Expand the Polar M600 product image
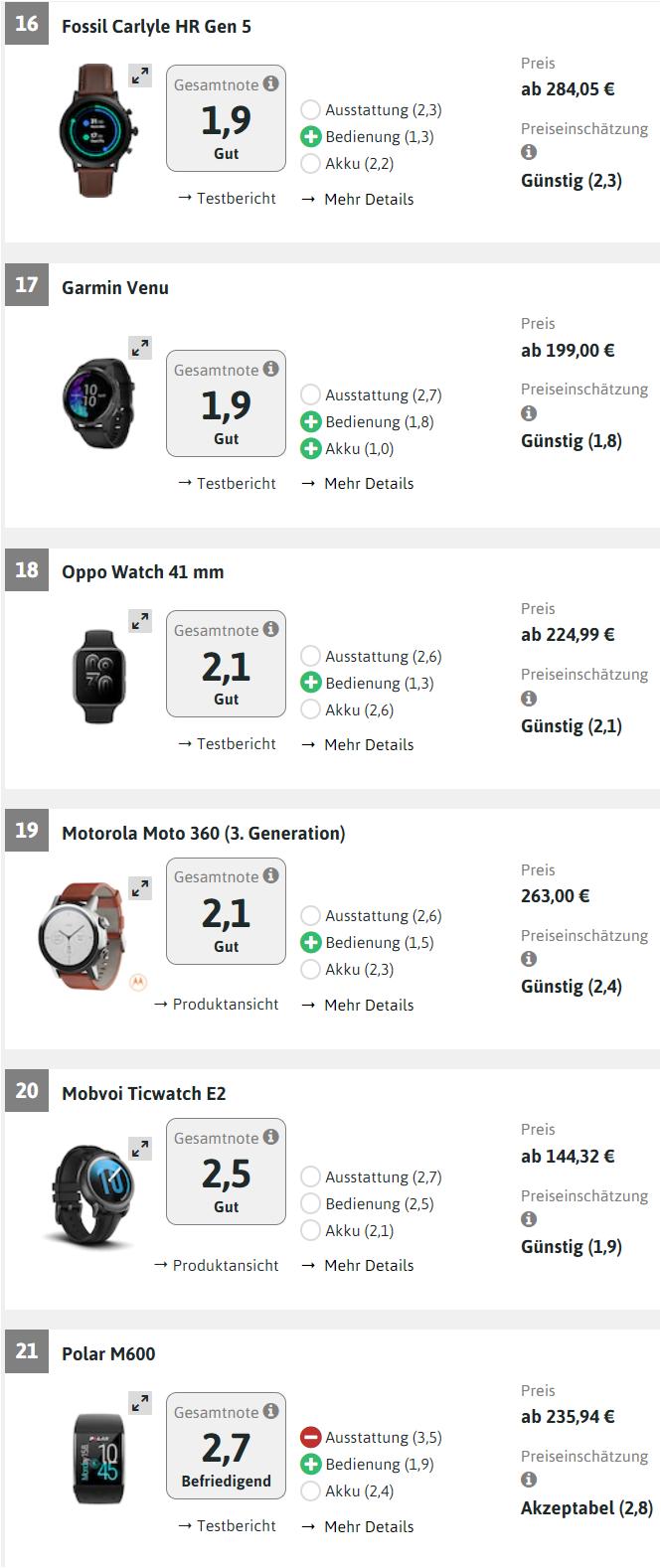 [x=140, y=1403]
